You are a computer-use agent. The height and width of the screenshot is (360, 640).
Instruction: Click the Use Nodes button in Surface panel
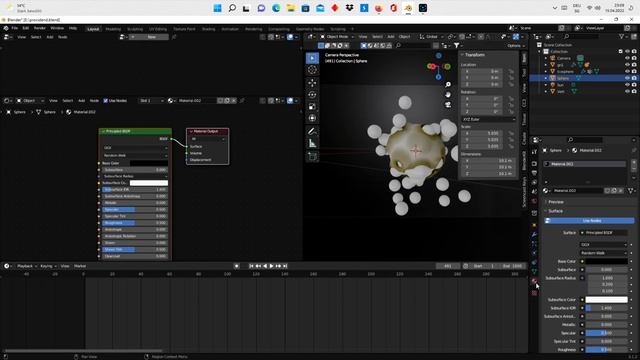coord(589,221)
